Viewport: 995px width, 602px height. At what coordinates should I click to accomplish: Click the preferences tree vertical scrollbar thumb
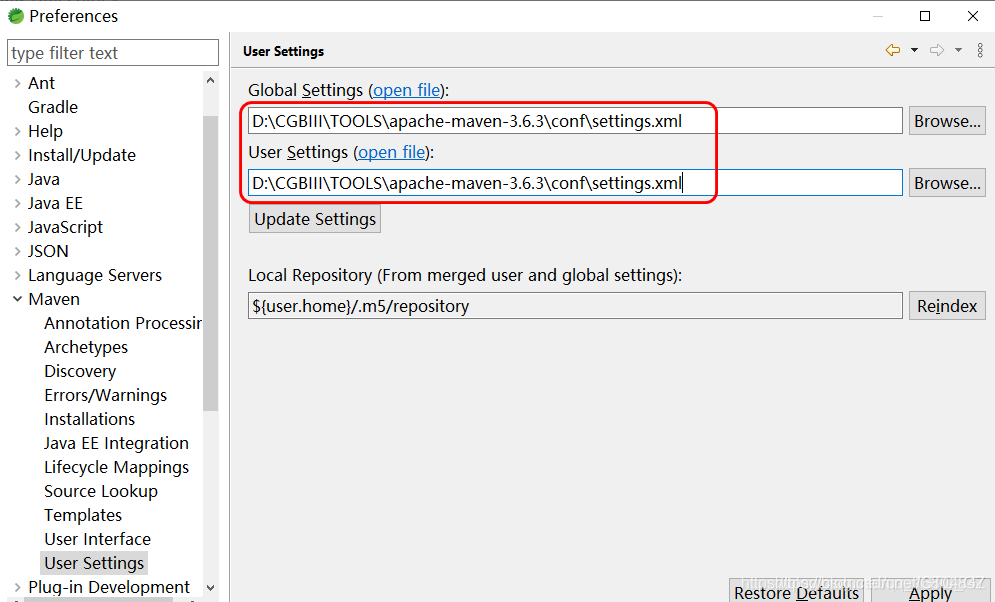(211, 263)
